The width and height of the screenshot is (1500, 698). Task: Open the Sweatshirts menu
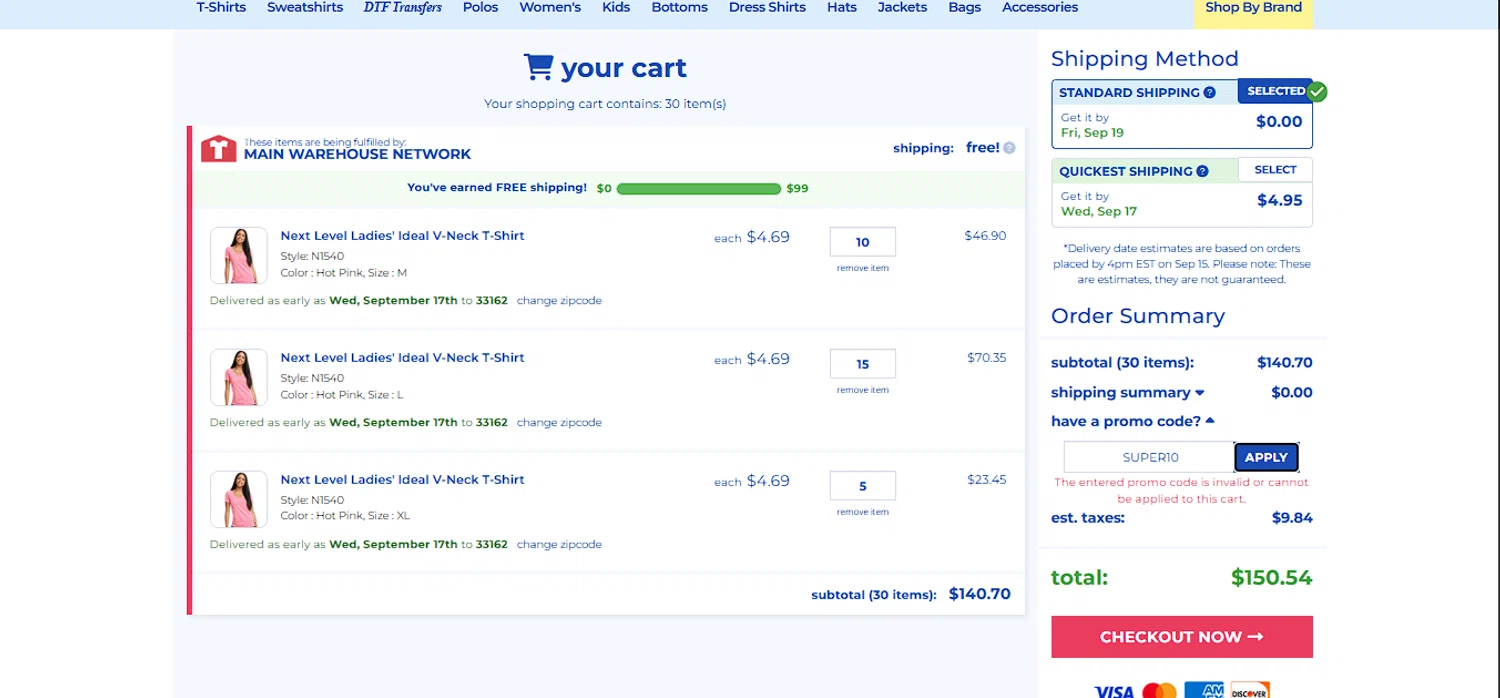pos(305,8)
